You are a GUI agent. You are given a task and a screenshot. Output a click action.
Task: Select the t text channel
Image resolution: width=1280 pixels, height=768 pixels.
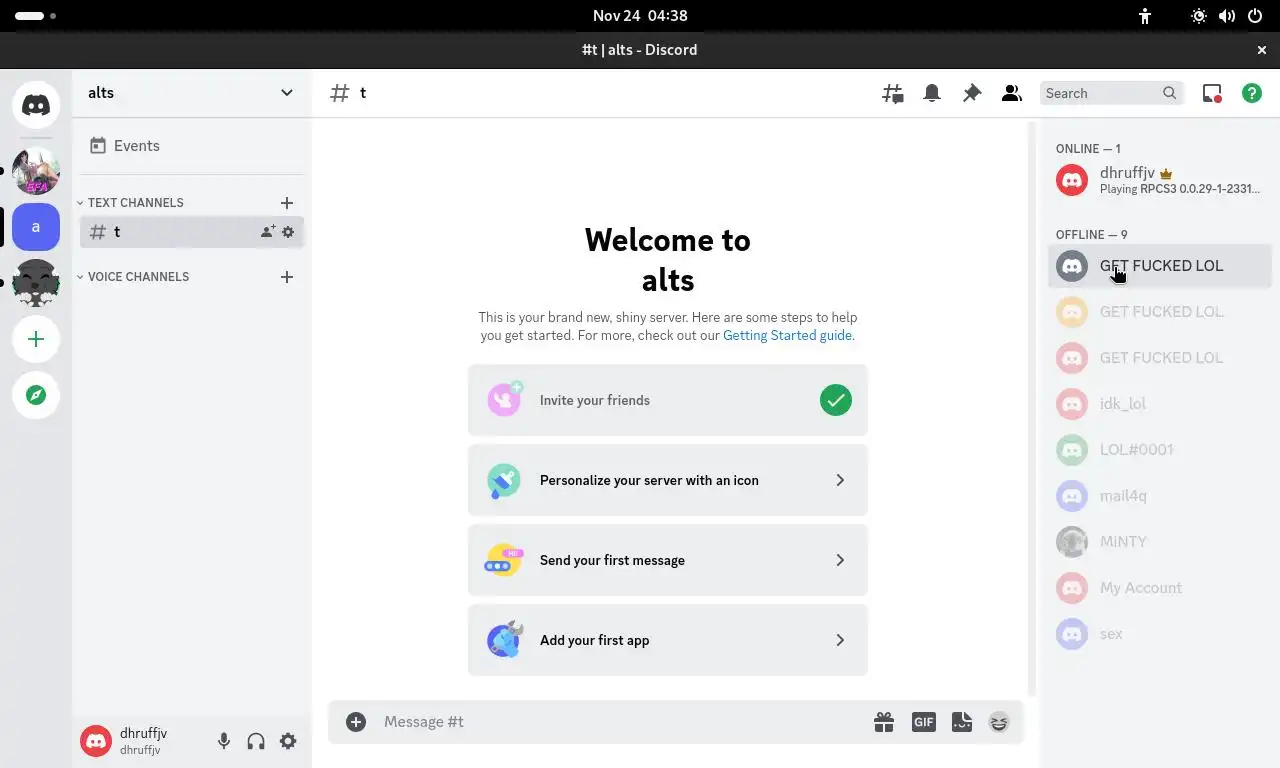pos(192,231)
